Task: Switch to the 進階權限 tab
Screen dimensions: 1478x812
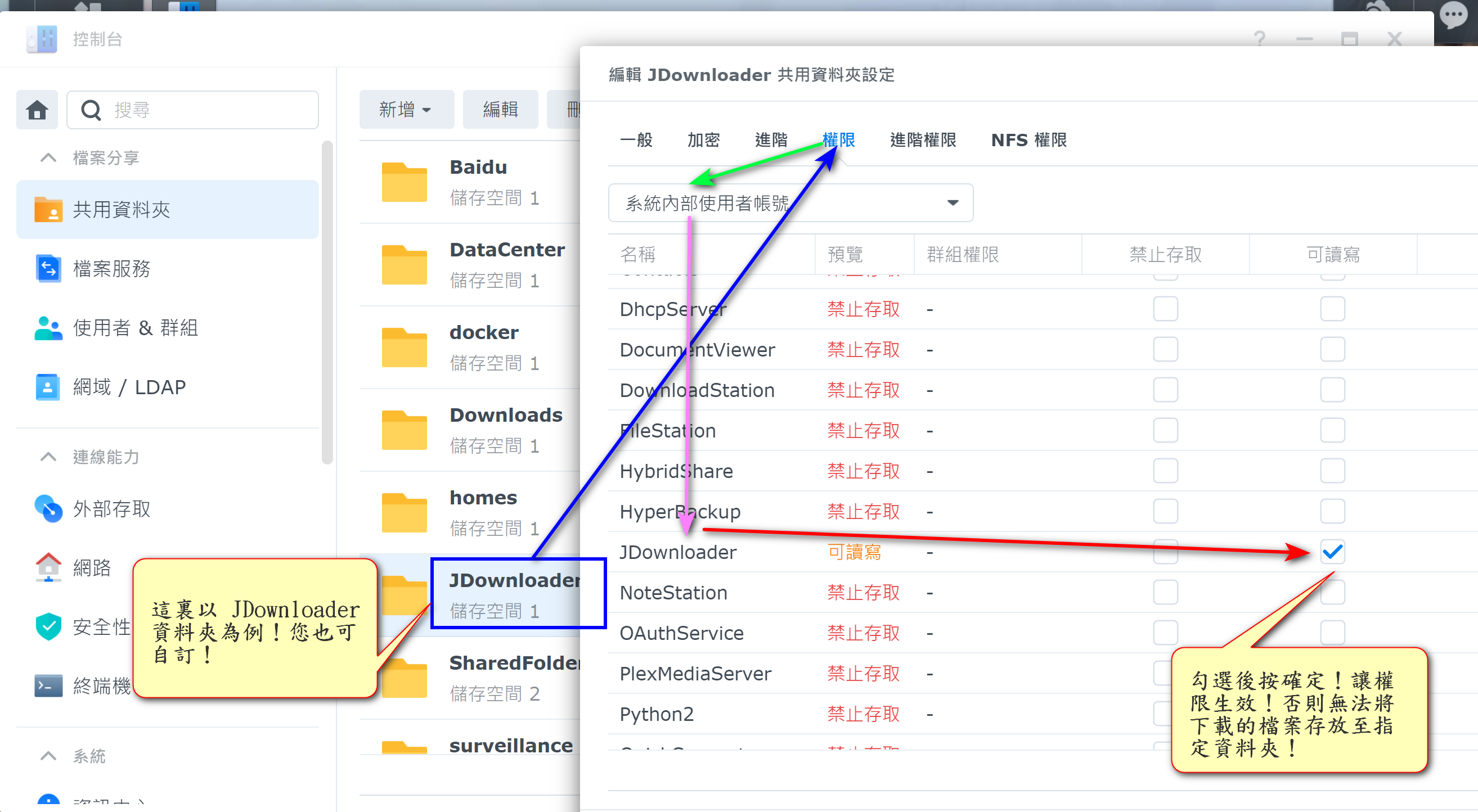Action: pos(923,140)
